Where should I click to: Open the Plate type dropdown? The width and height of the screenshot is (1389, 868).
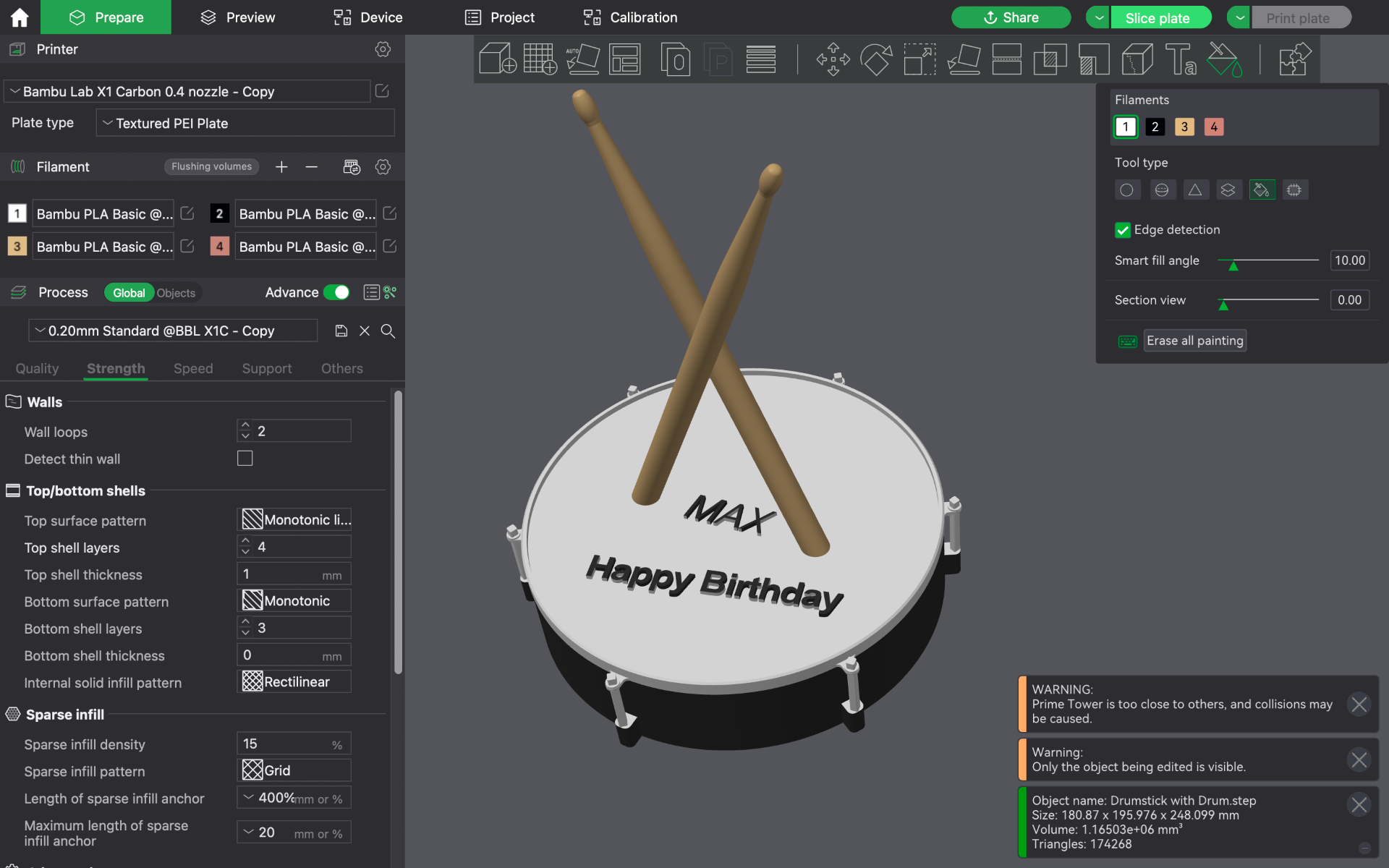(x=245, y=123)
